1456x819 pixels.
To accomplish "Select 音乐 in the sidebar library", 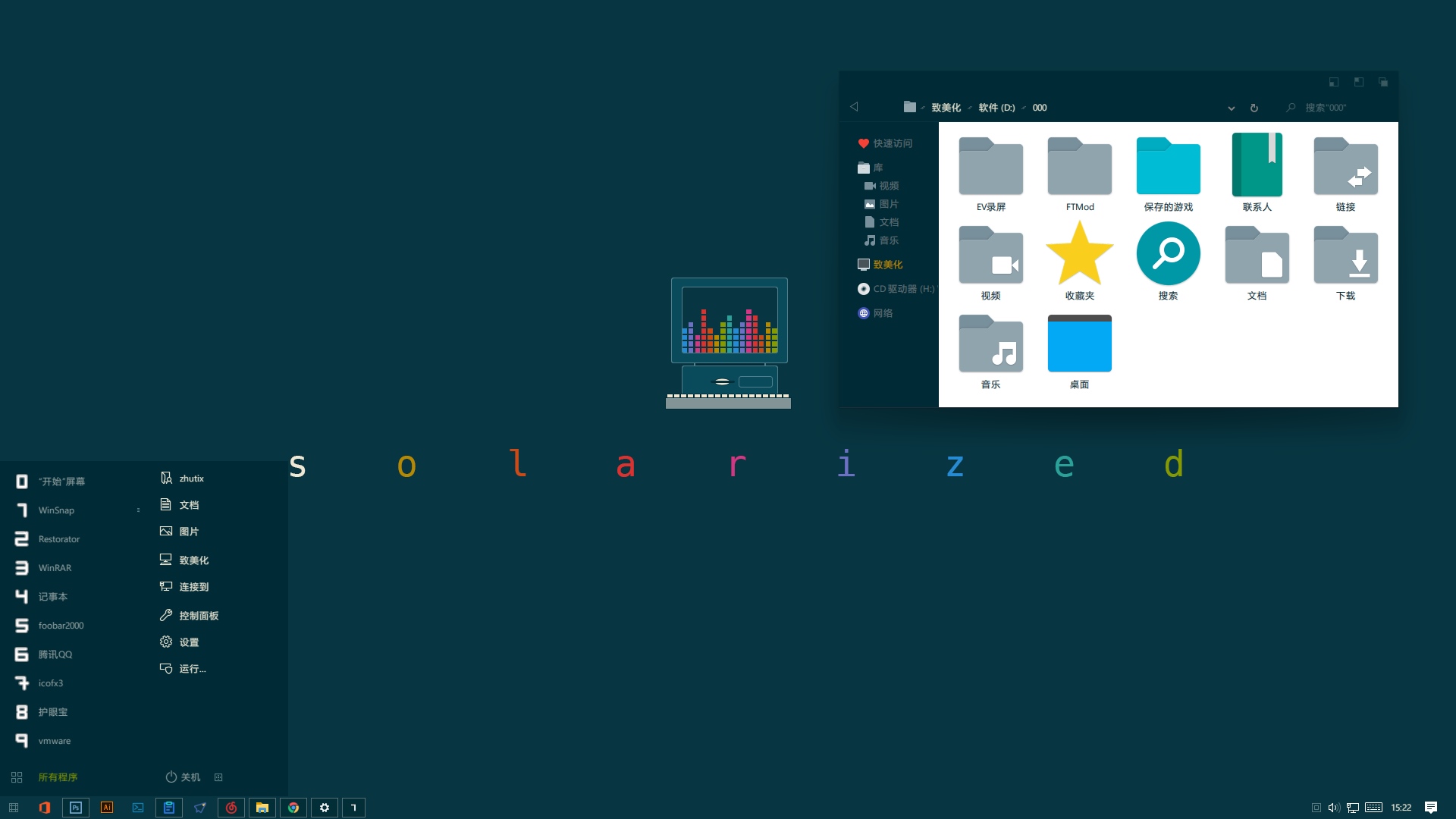I will click(x=882, y=240).
